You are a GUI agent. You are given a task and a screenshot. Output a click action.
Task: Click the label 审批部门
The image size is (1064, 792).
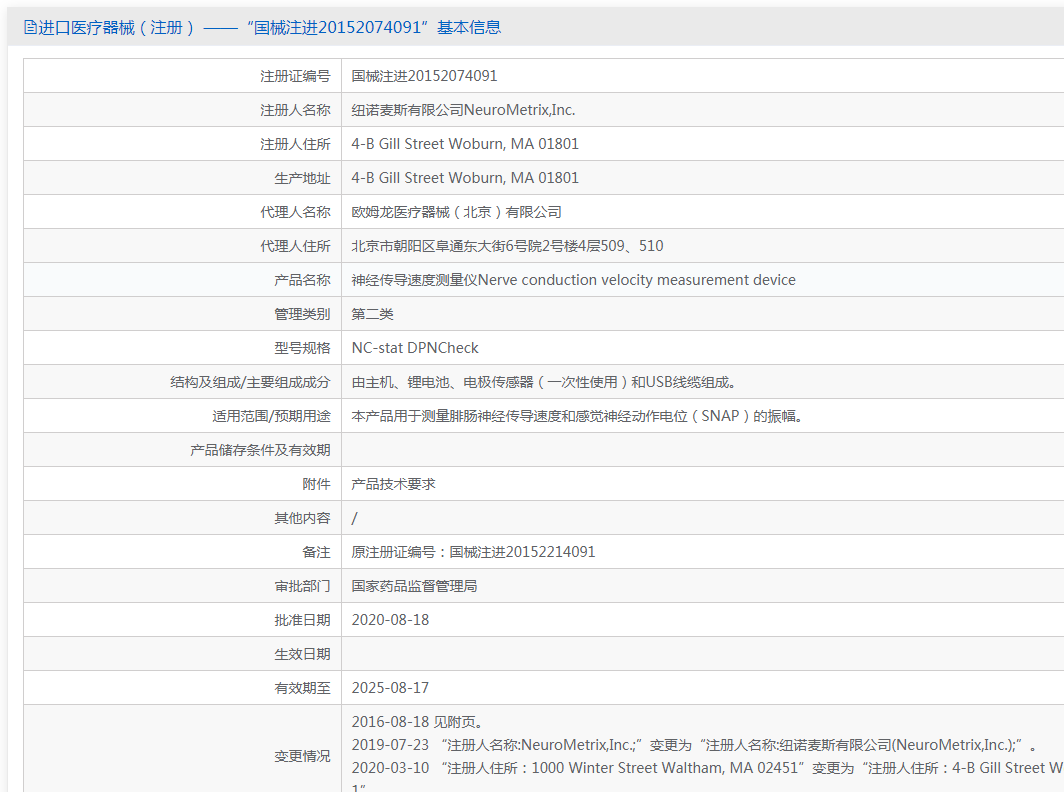[302, 586]
